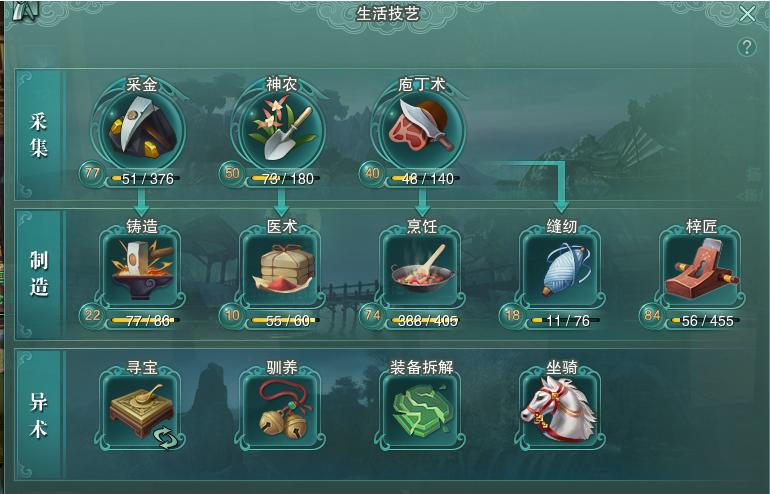Select the 驯养 taming bells icon
Screen dimensions: 770x494
281,410
